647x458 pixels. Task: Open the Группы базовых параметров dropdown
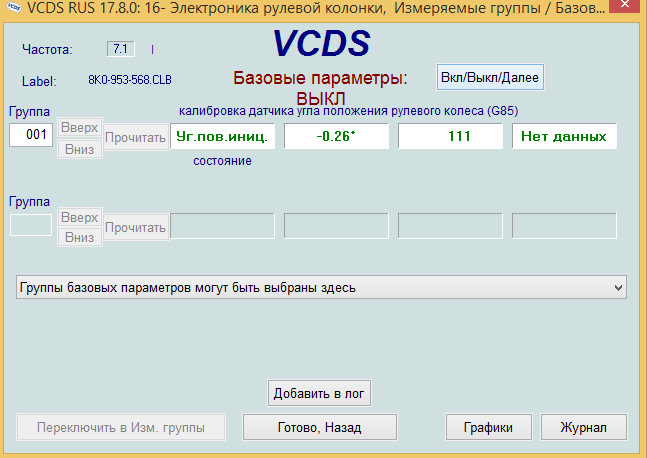tap(321, 288)
